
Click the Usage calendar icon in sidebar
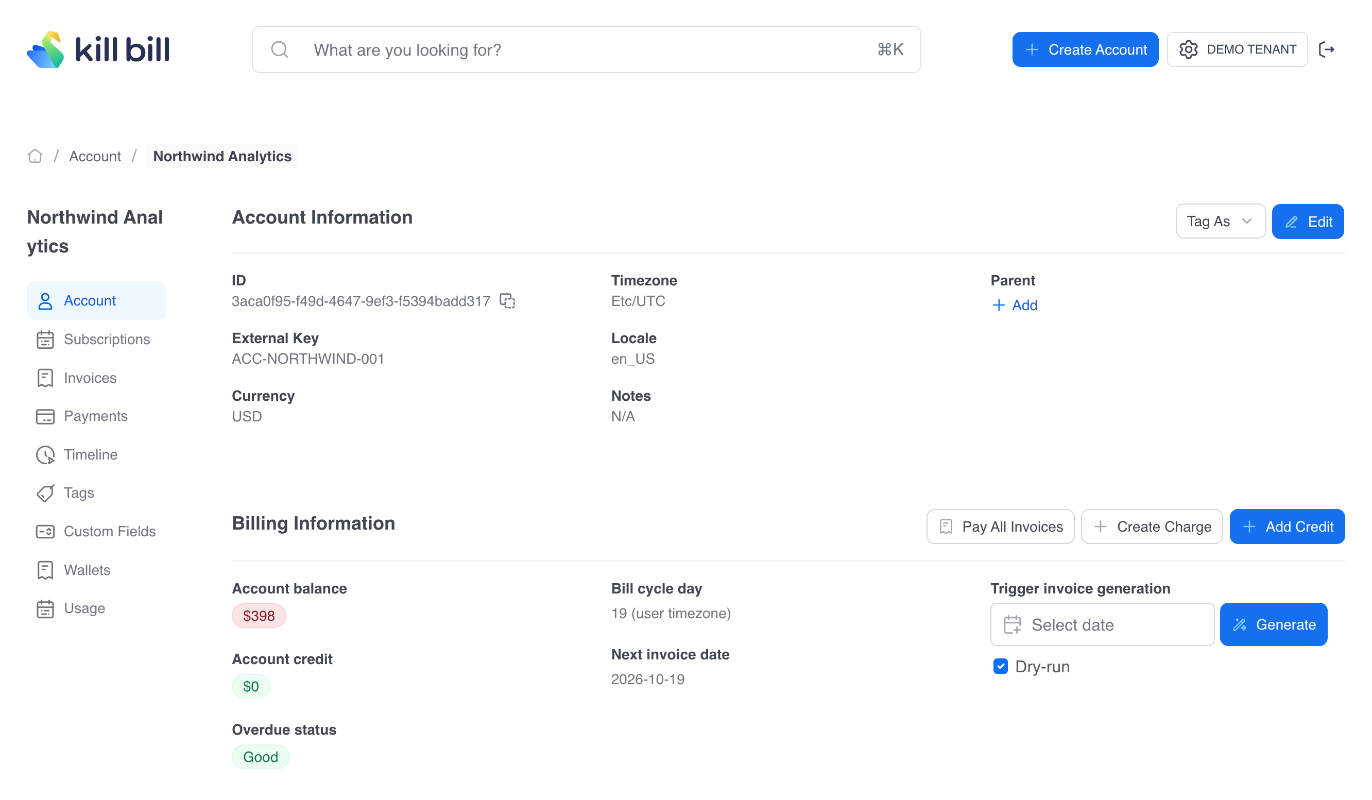coord(45,609)
